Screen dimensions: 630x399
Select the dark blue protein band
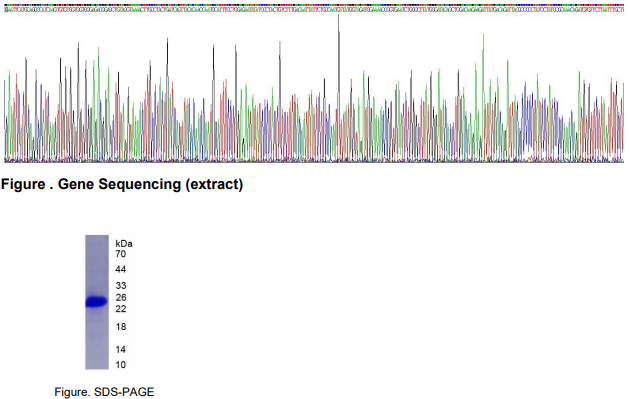(x=96, y=301)
